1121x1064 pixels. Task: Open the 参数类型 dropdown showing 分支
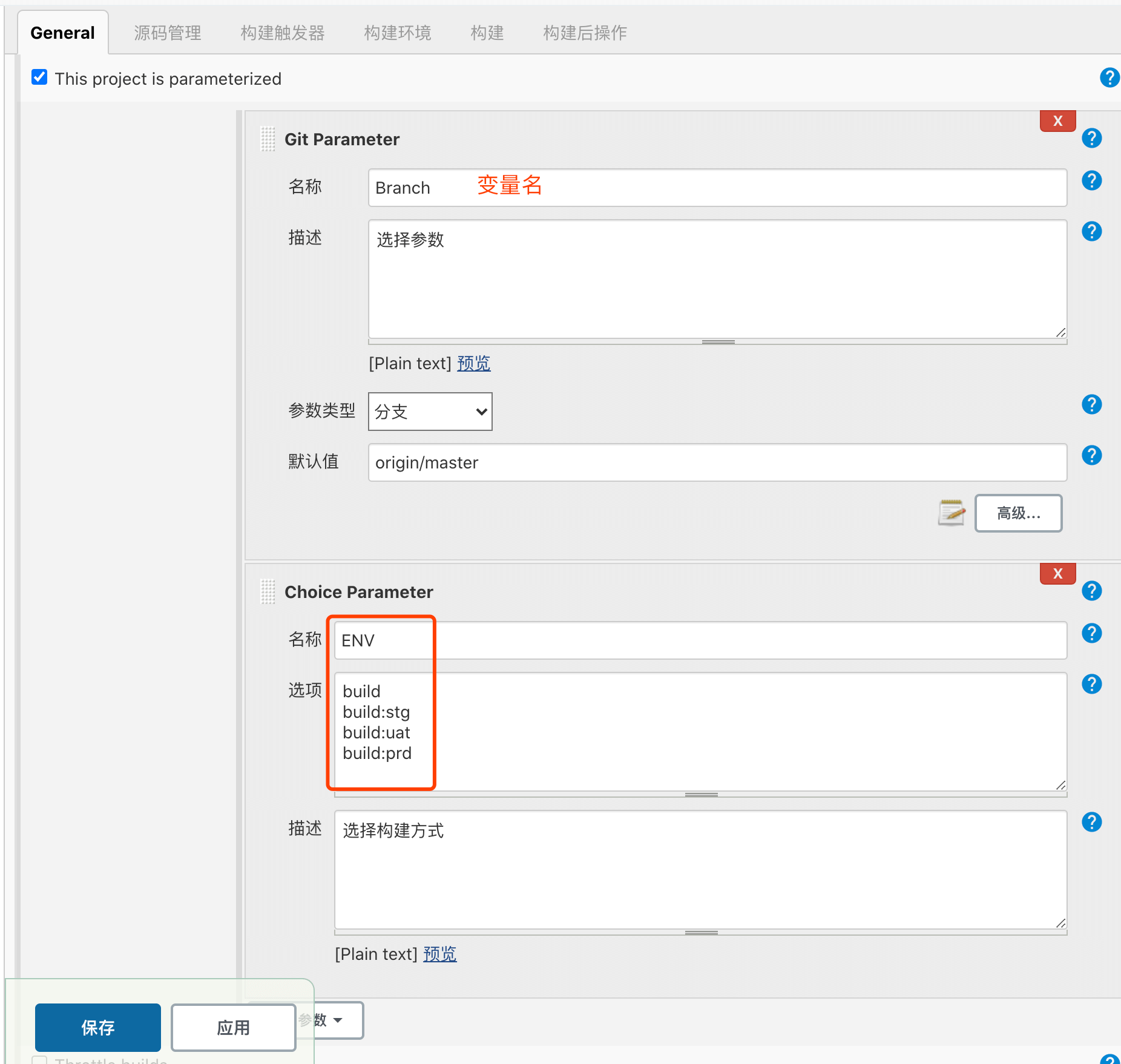430,412
